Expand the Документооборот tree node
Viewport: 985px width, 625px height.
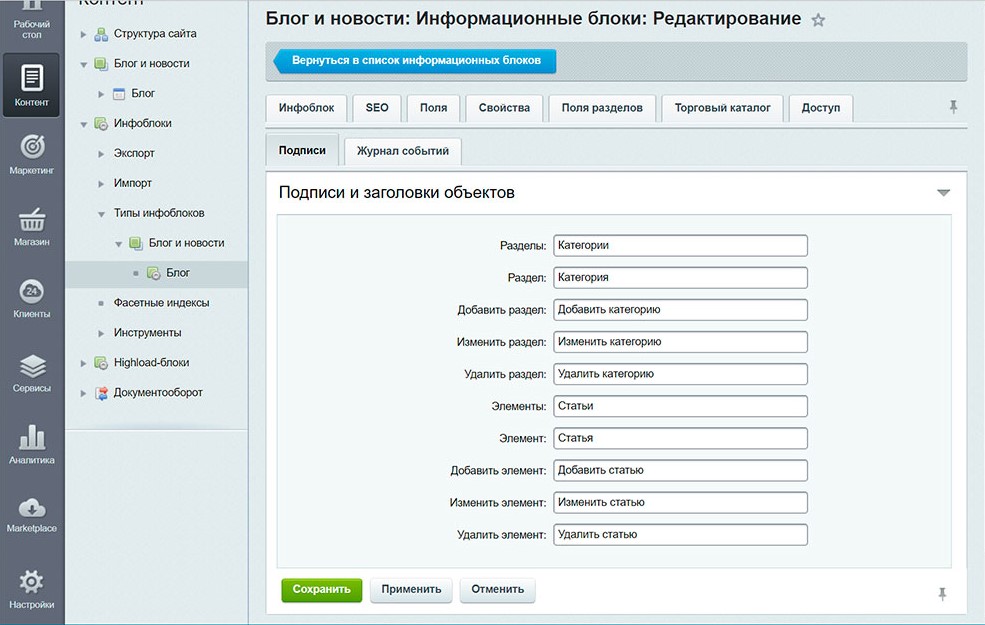pyautogui.click(x=83, y=393)
